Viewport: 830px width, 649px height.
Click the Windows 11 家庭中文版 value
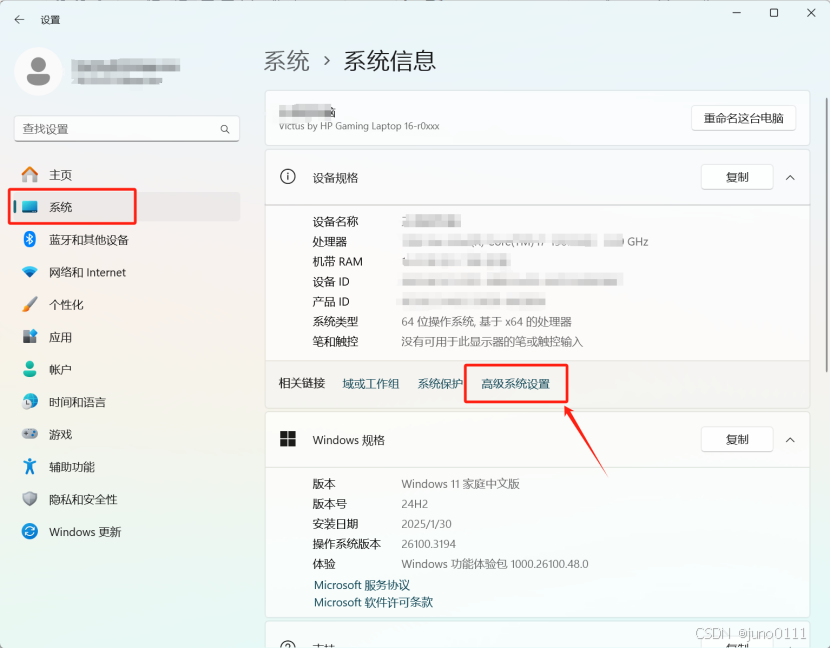(461, 484)
